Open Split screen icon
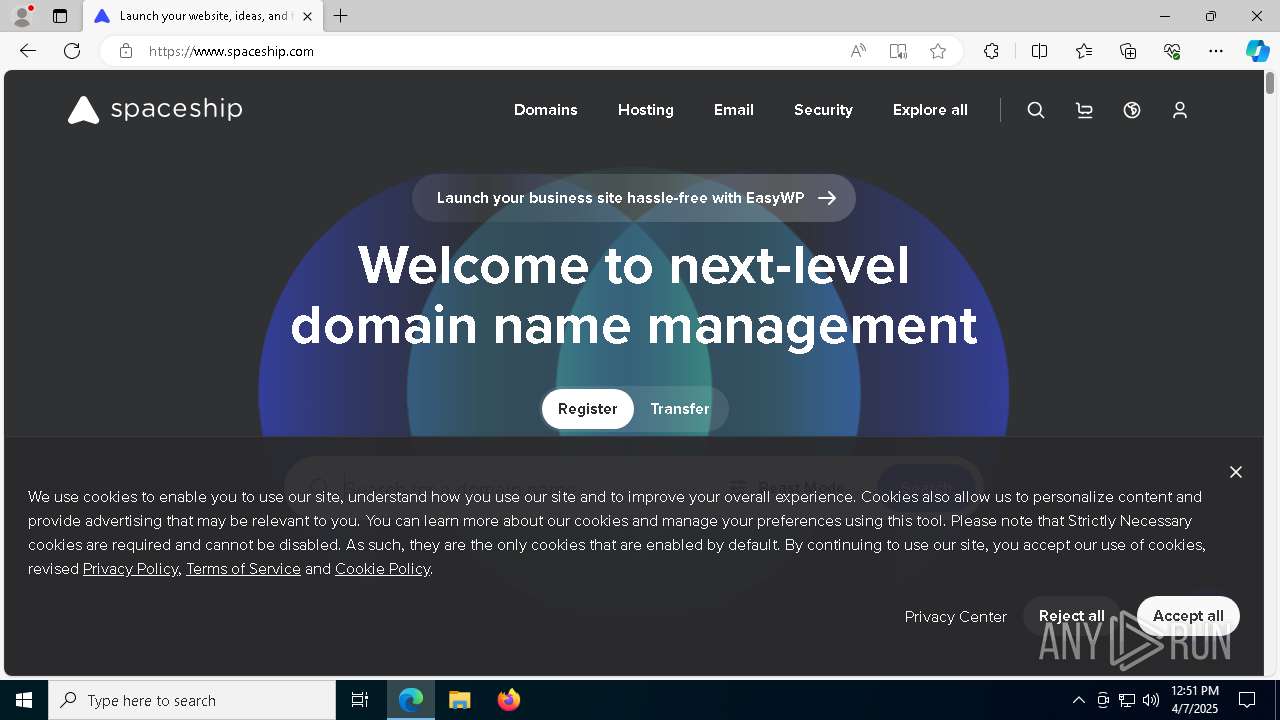This screenshot has width=1280, height=720. point(1039,51)
